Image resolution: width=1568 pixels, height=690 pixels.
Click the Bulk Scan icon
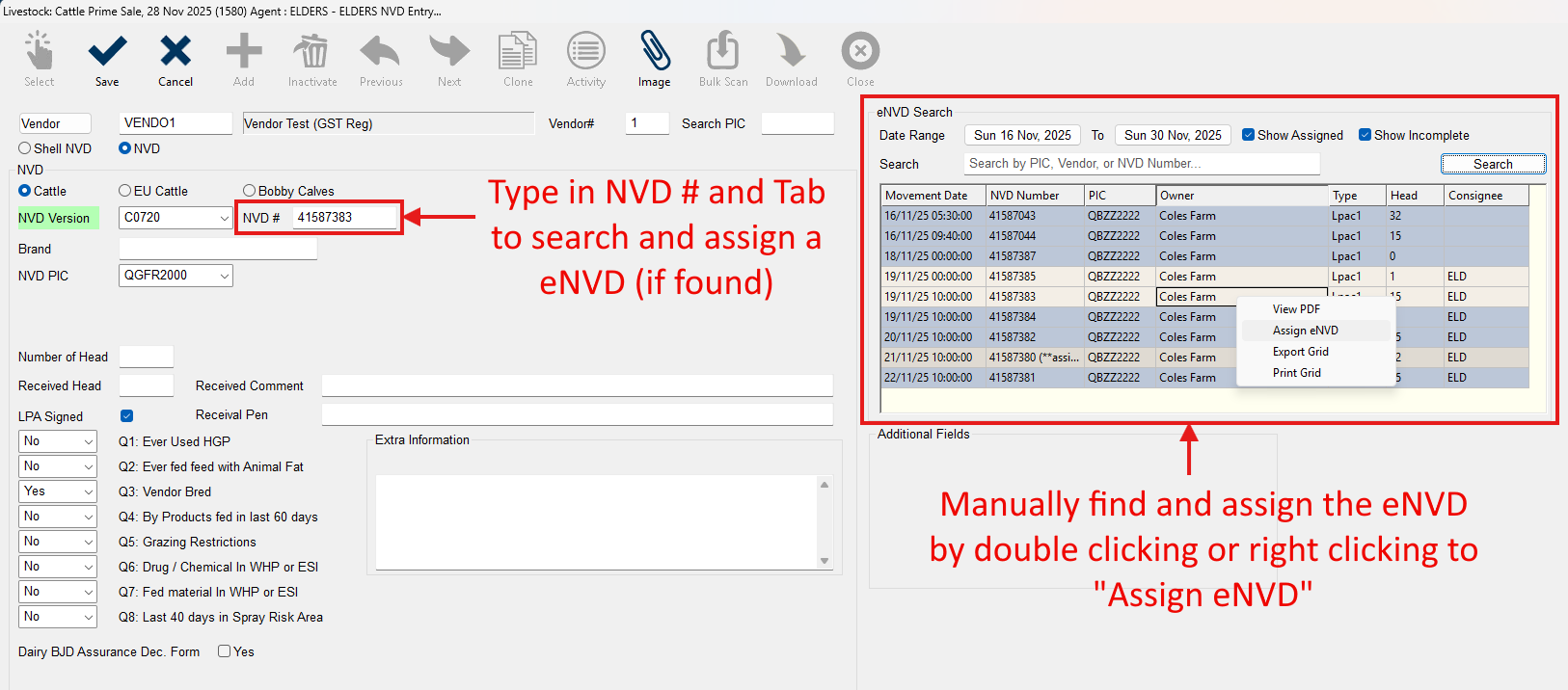tap(723, 51)
